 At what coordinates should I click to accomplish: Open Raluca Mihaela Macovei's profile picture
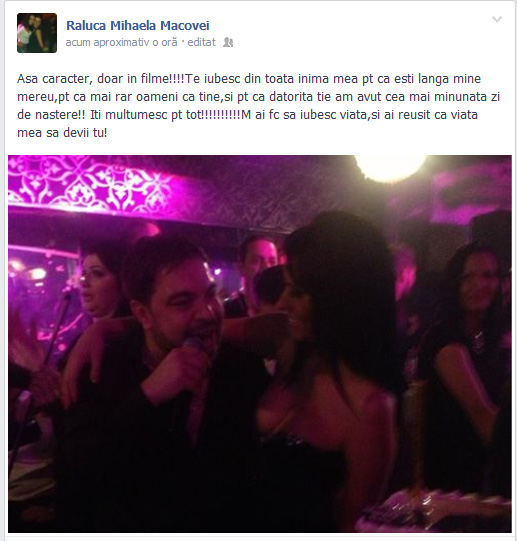tap(37, 33)
